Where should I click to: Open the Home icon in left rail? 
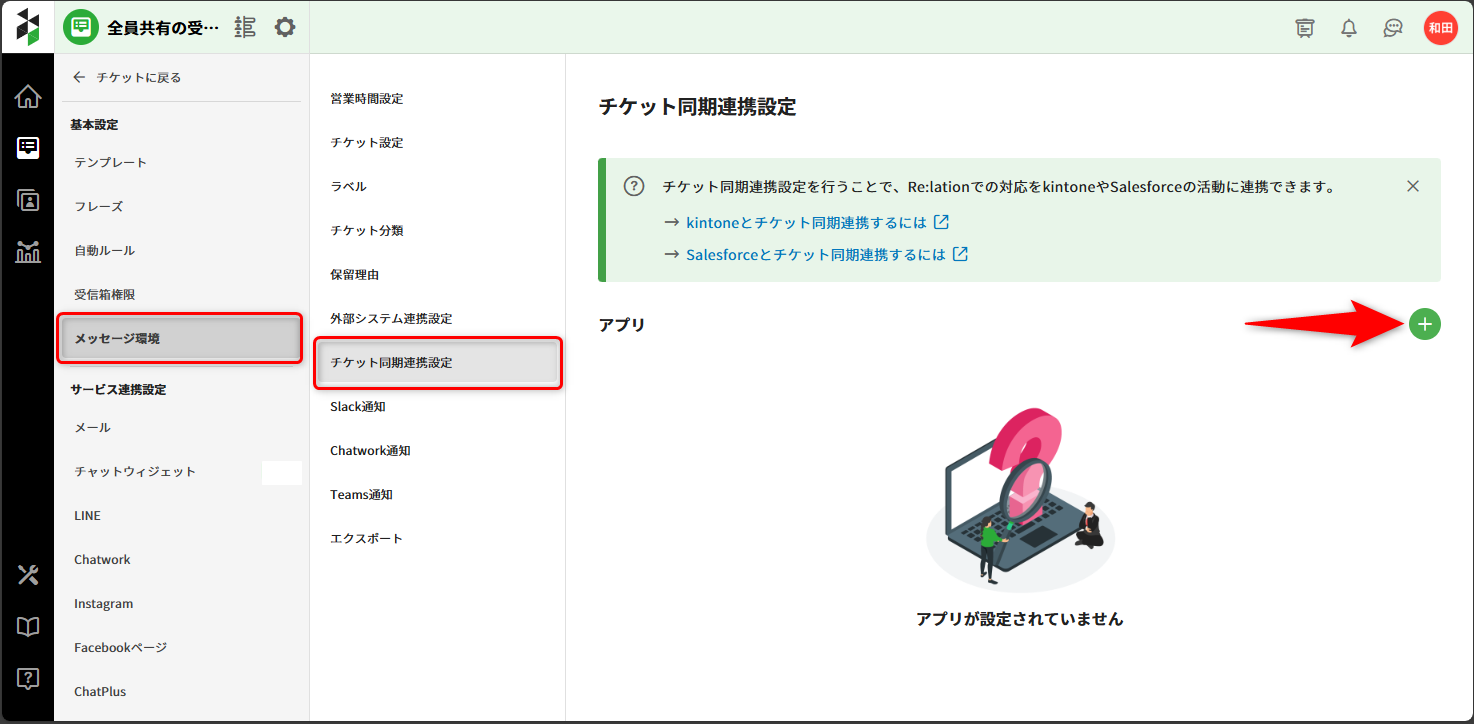28,97
